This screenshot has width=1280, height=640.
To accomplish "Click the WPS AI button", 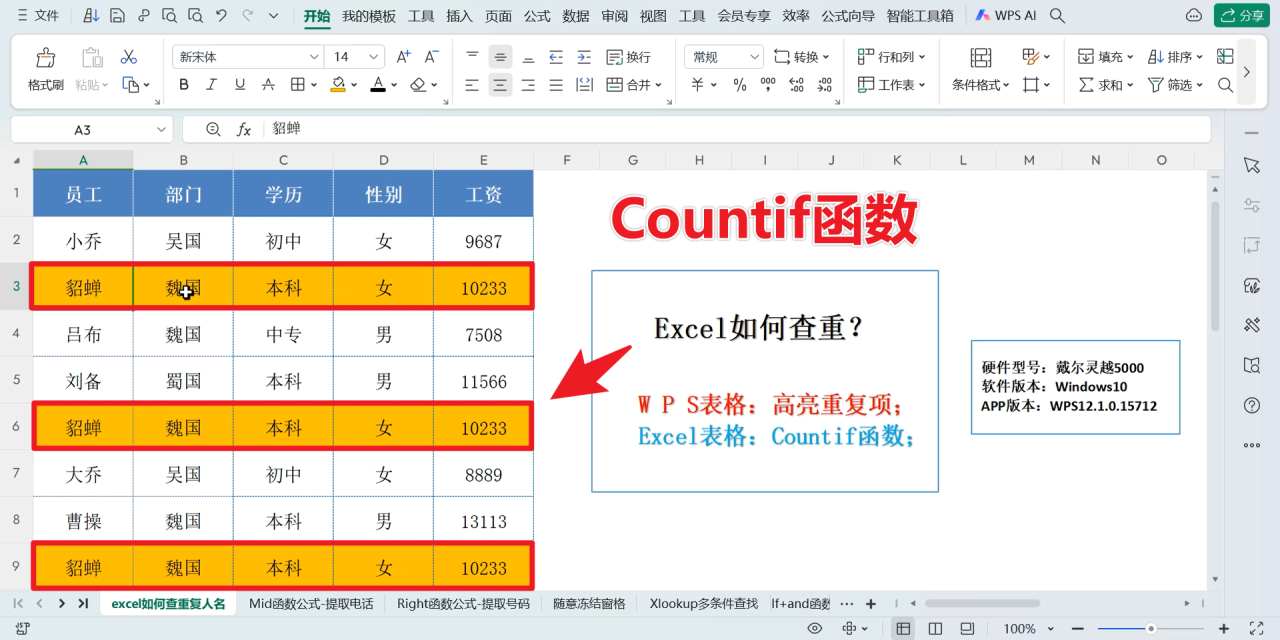I will point(1006,16).
